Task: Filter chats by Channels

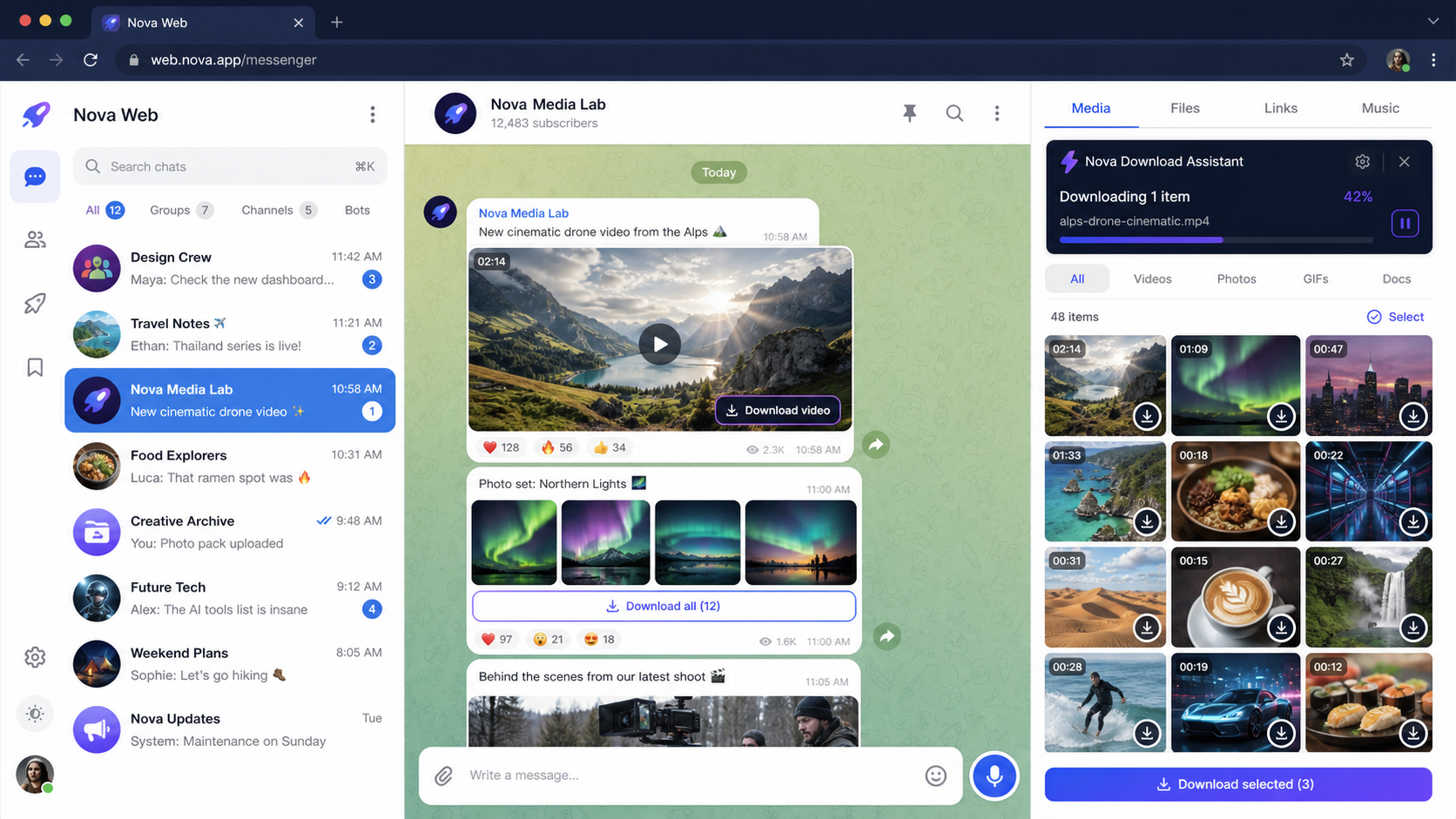Action: [x=279, y=210]
